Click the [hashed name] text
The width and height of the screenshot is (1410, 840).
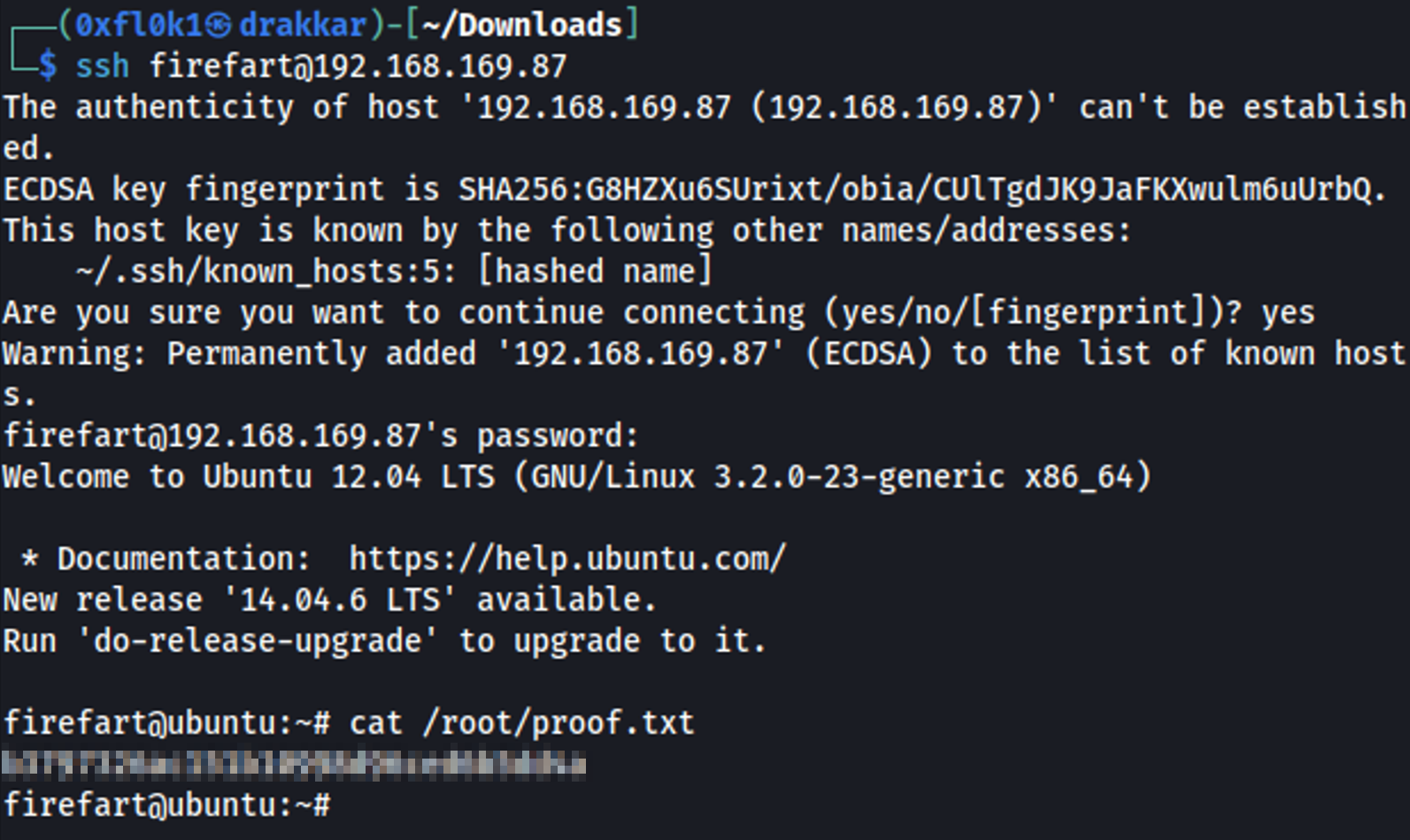(595, 272)
